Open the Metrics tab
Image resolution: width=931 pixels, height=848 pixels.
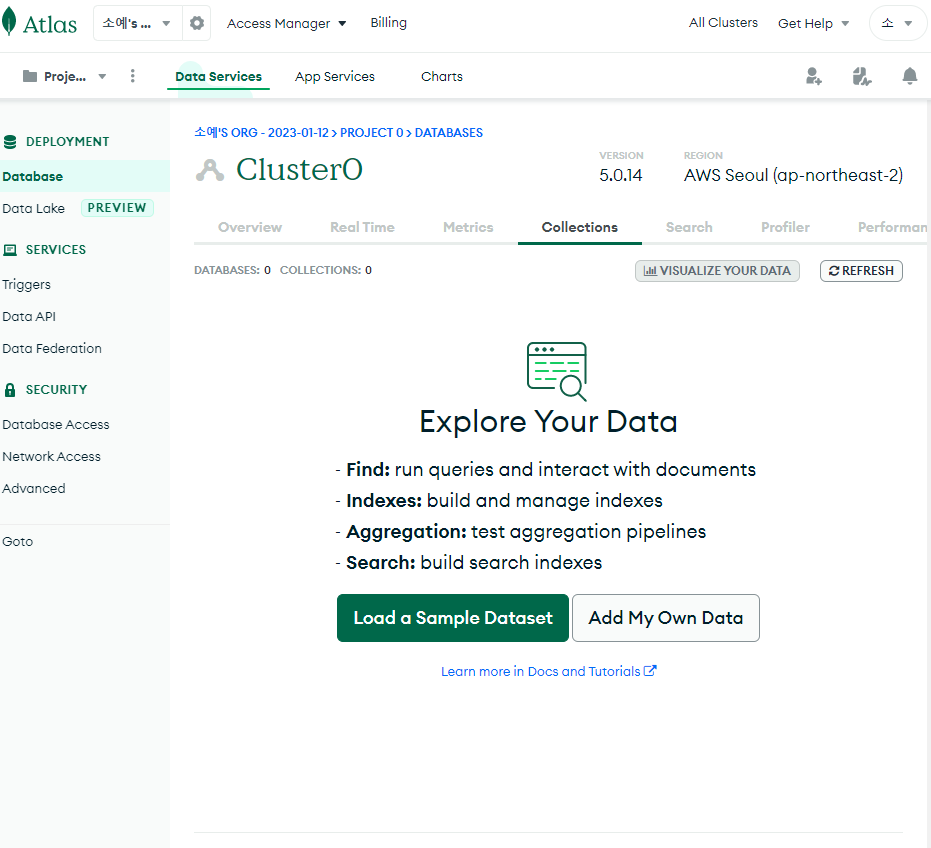(x=468, y=227)
